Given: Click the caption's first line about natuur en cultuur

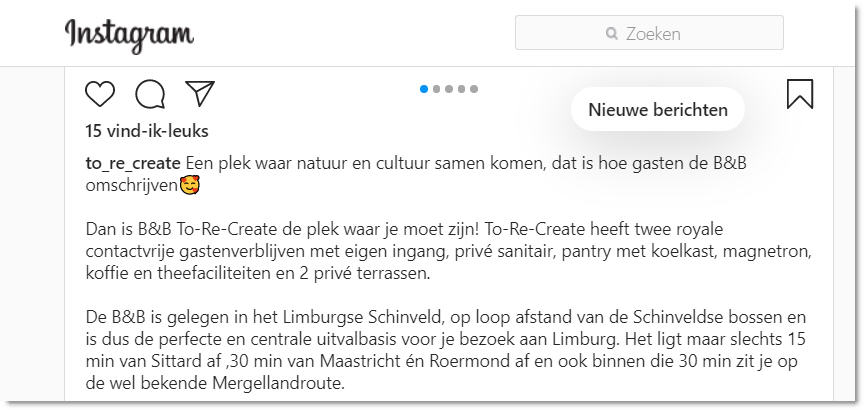Looking at the screenshot, I should coord(466,164).
